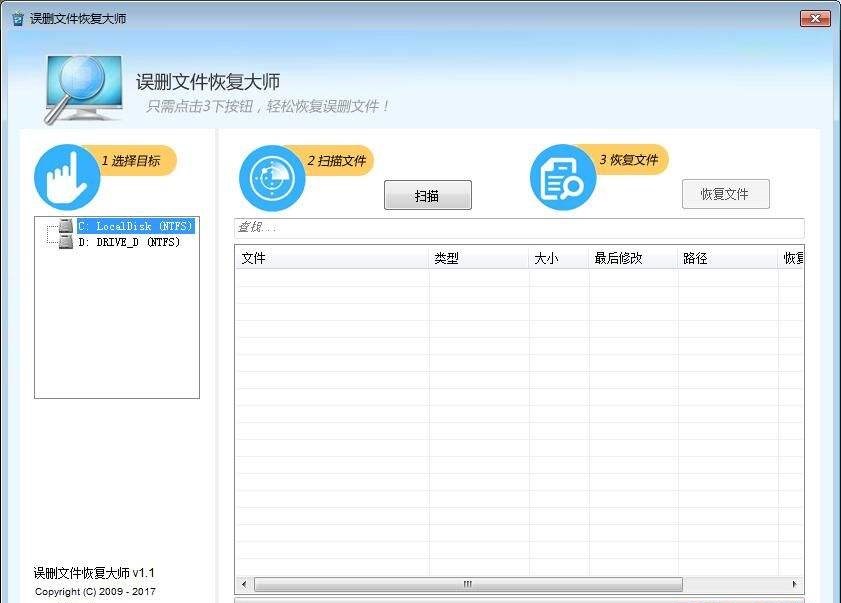Sort by the 最后修改 column header
841x603 pixels.
pos(633,258)
